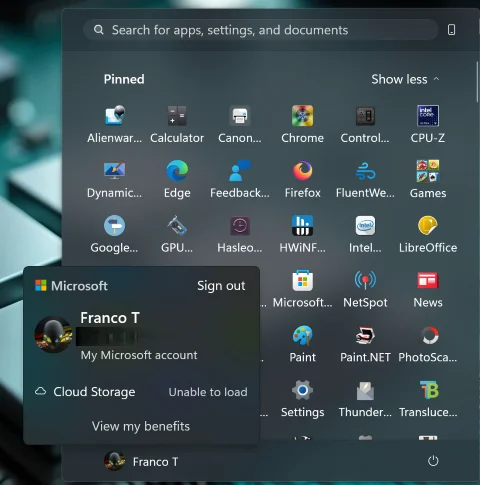Open the Google pinned app

click(114, 234)
